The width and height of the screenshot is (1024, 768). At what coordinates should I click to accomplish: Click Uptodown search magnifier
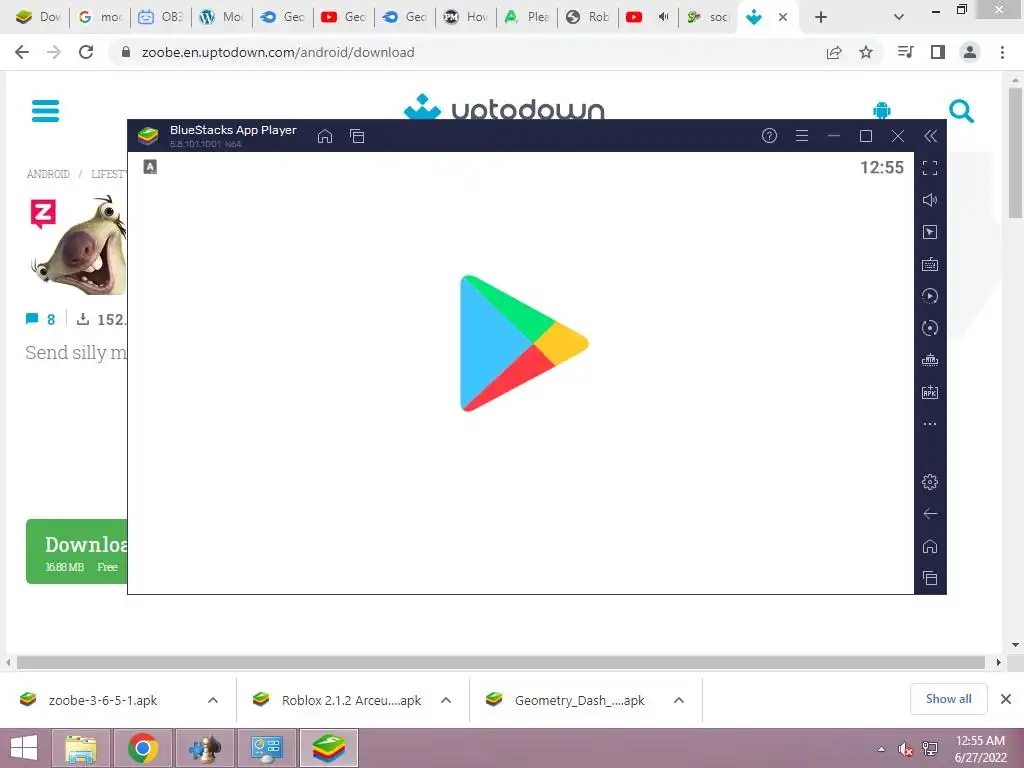click(x=961, y=111)
